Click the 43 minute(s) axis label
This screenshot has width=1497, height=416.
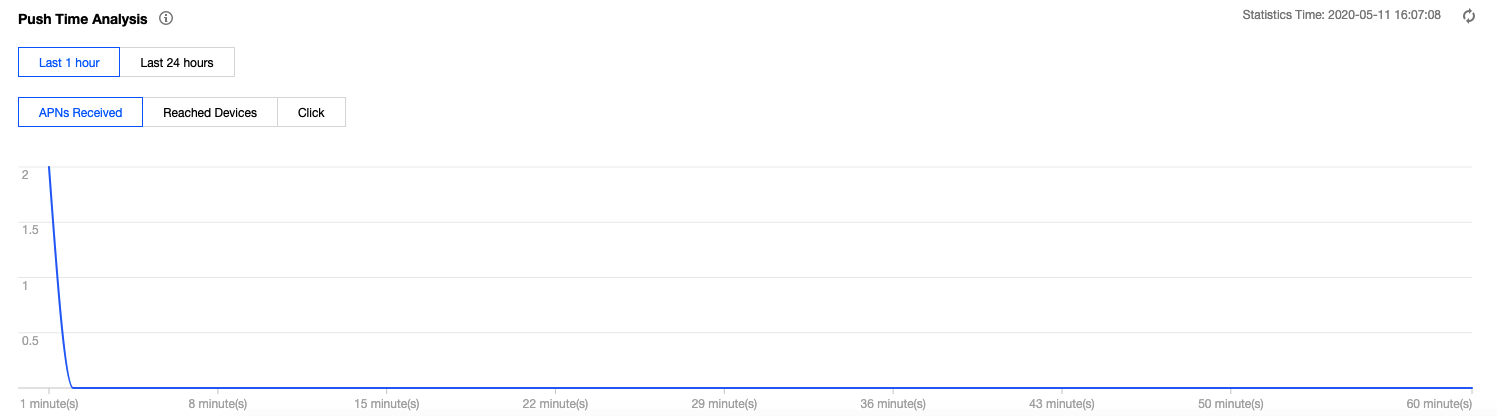[1061, 403]
